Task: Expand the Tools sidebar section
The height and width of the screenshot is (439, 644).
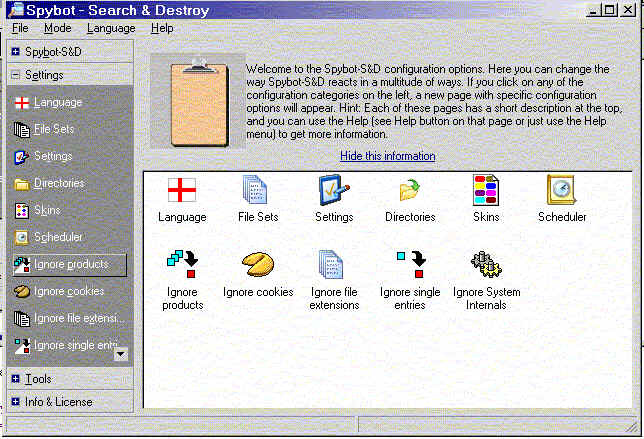Action: pyautogui.click(x=16, y=379)
